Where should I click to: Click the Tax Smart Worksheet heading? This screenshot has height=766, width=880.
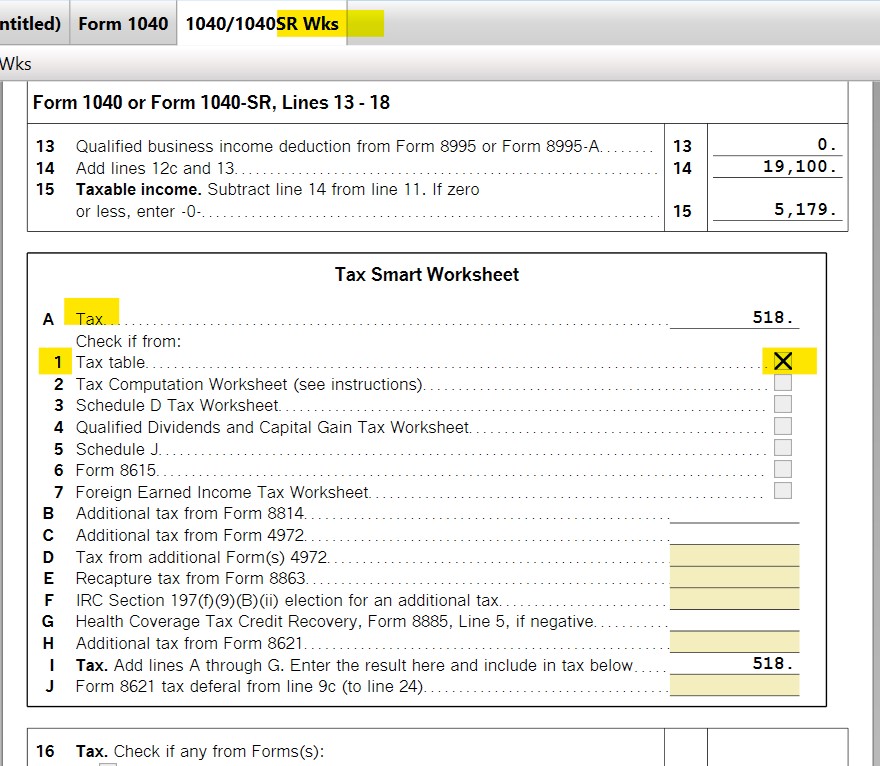tap(427, 274)
